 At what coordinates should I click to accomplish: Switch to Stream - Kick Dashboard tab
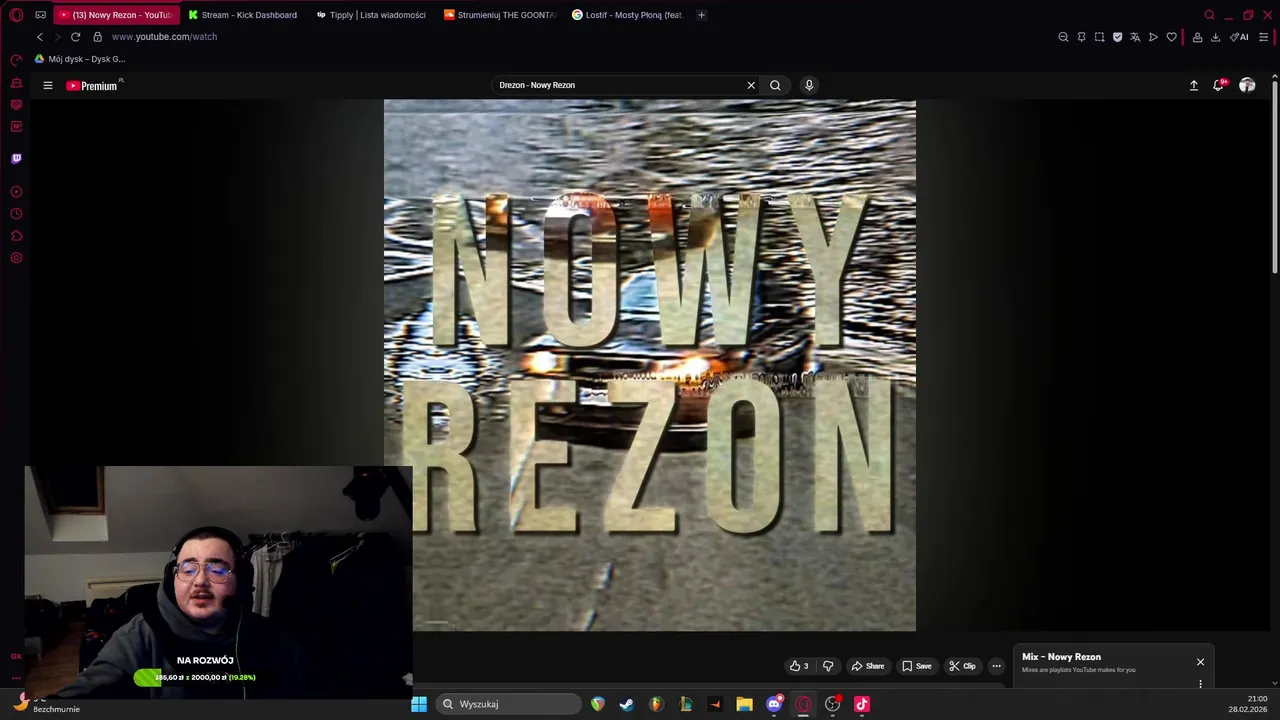[243, 15]
